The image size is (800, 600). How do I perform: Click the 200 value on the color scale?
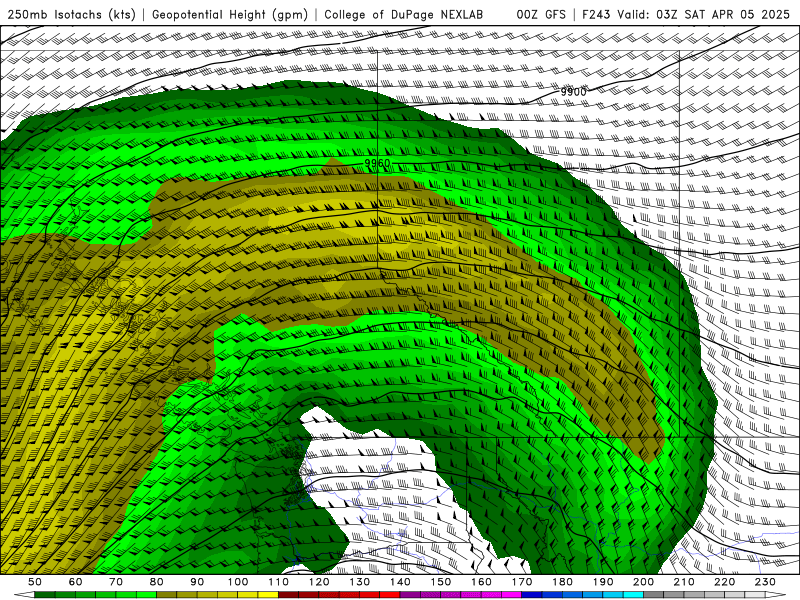coord(644,582)
